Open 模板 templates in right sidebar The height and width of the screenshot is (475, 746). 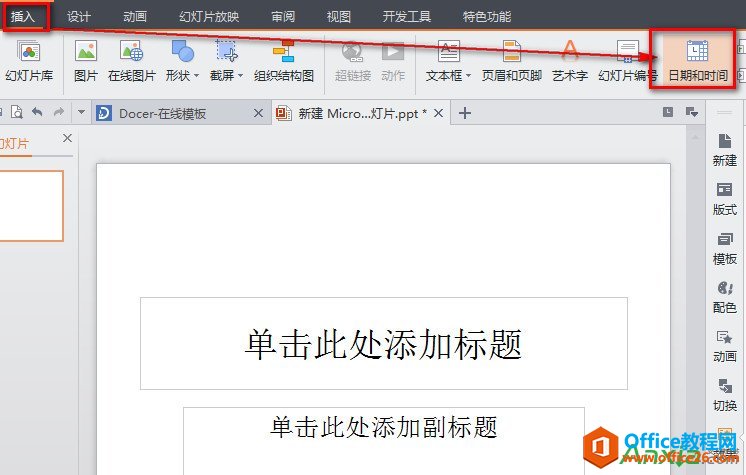725,248
